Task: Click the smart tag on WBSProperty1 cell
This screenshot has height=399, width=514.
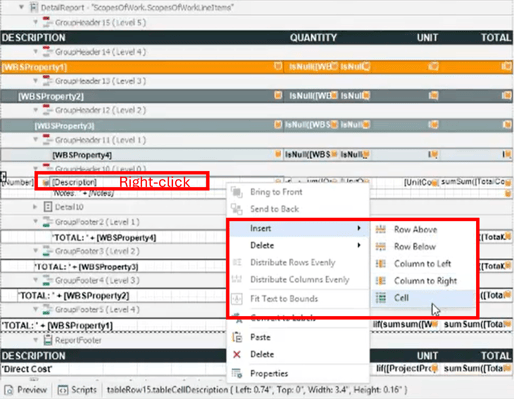Action: (x=277, y=66)
